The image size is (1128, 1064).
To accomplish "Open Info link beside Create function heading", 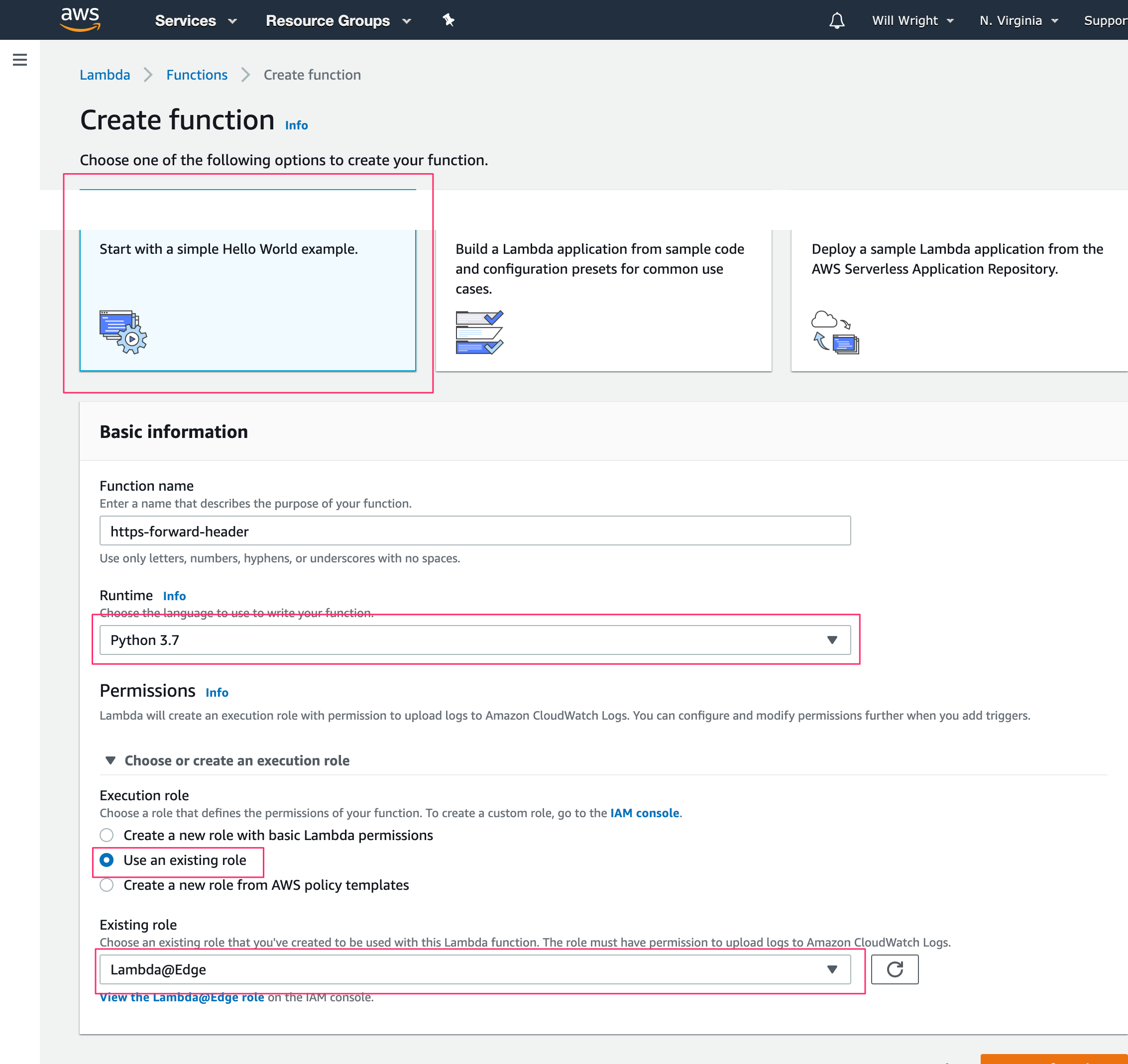I will click(296, 125).
